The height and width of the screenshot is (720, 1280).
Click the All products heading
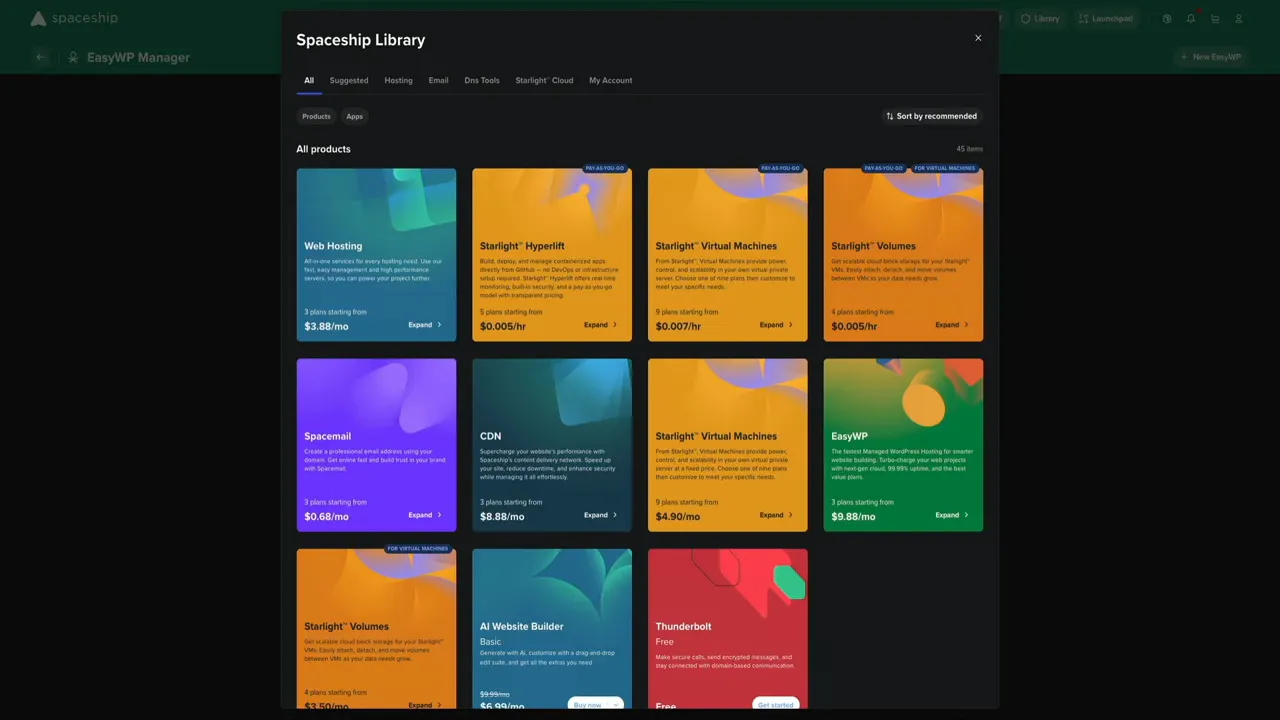(x=323, y=149)
